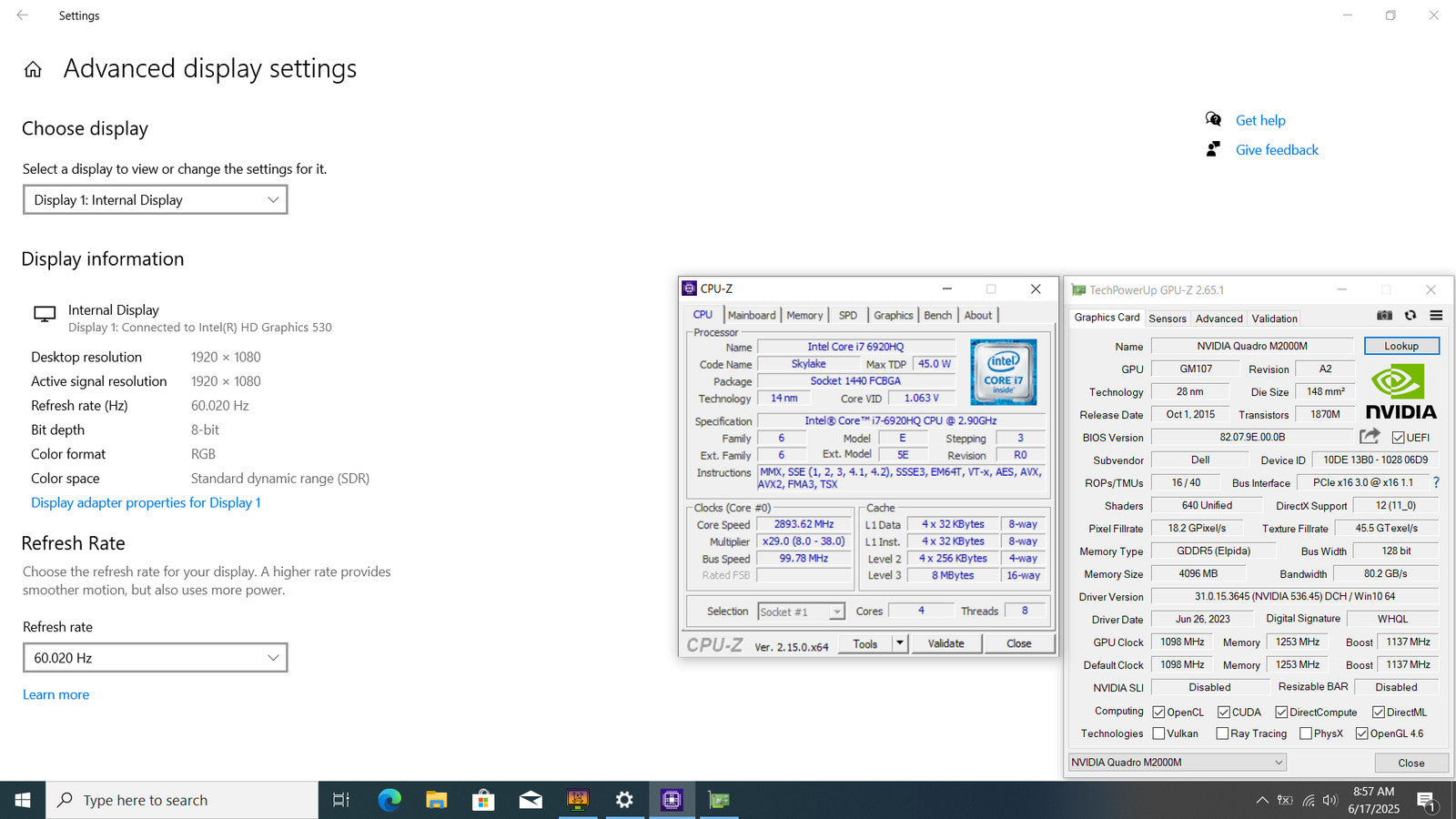1456x819 pixels.
Task: Open Microsoft Edge from the taskbar
Action: tap(389, 800)
